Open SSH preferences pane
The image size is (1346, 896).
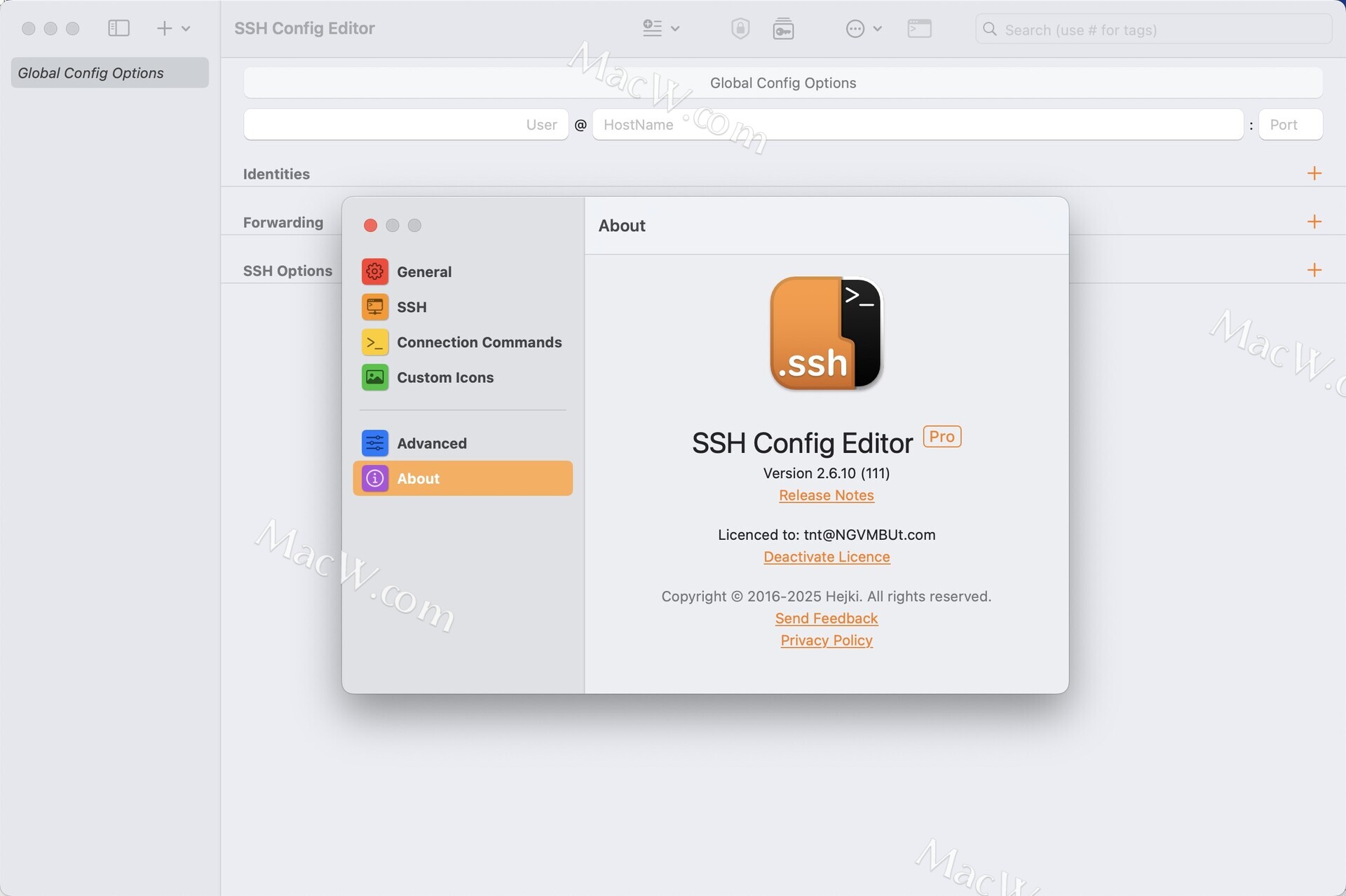(412, 307)
